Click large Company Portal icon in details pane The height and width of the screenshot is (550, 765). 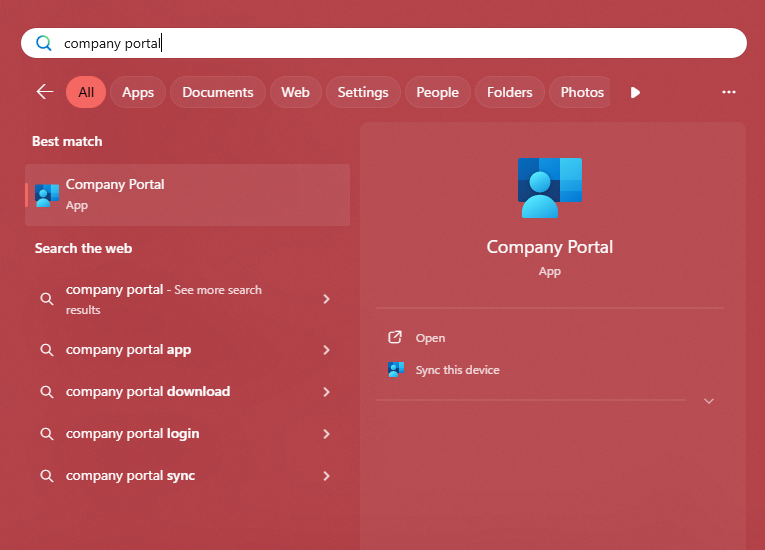550,187
